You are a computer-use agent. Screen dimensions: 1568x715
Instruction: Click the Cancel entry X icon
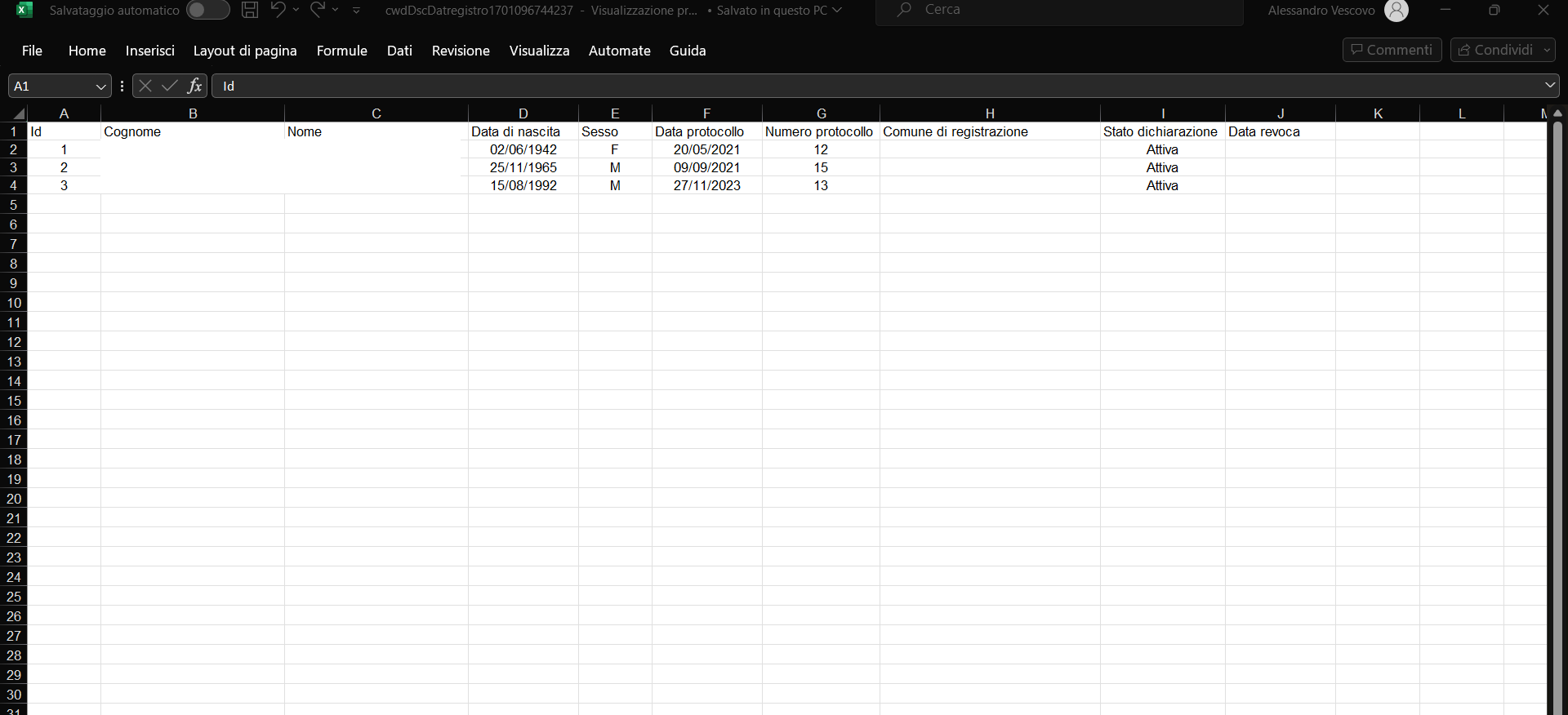point(145,86)
